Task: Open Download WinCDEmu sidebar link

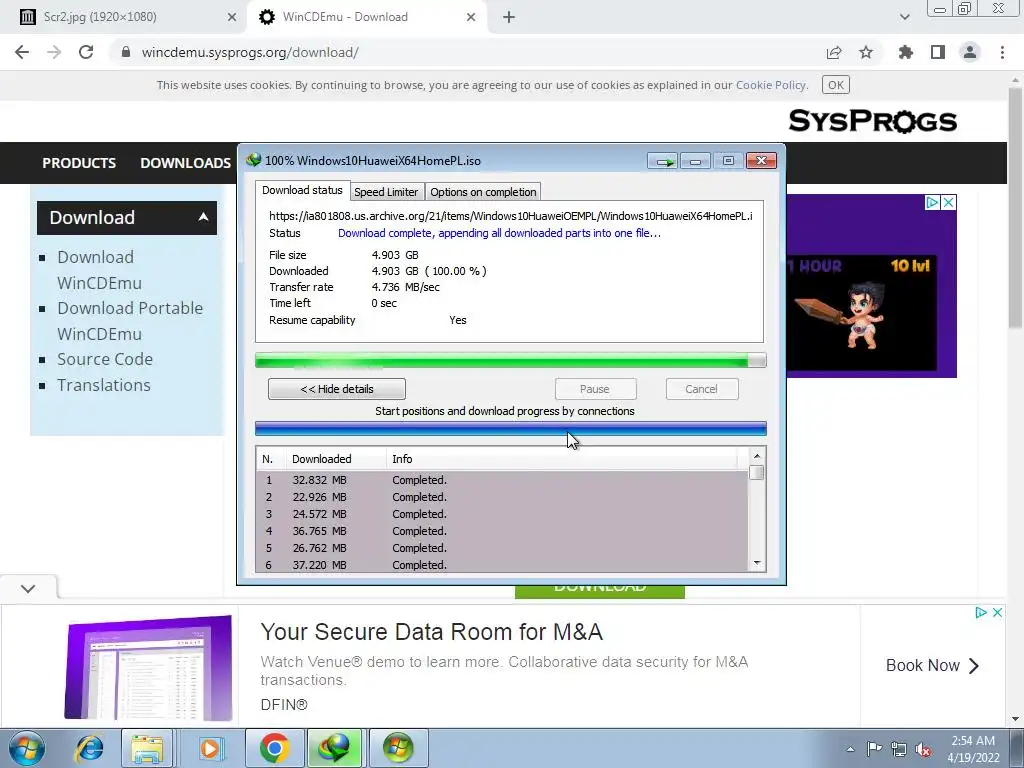Action: (99, 270)
